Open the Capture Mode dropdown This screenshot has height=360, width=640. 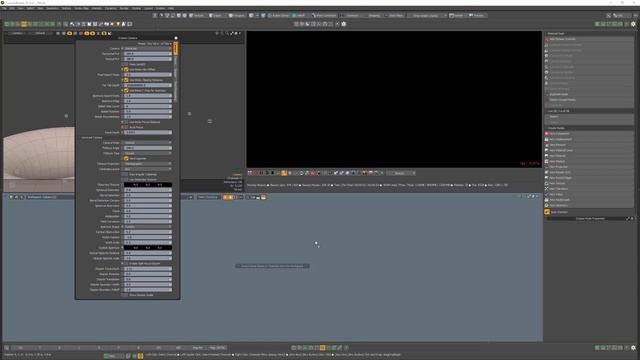coord(147,142)
